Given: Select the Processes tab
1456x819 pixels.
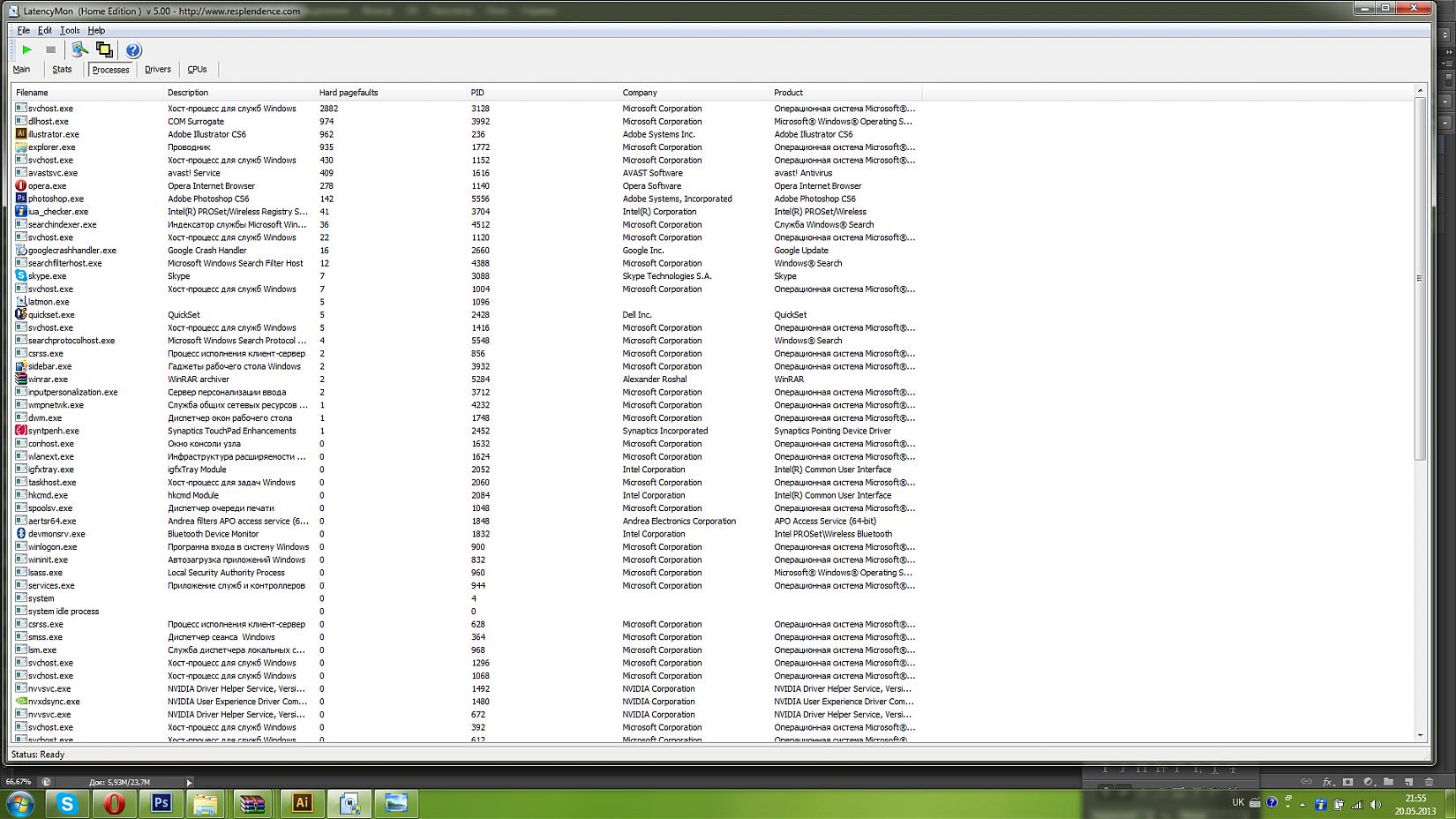Looking at the screenshot, I should tap(110, 69).
